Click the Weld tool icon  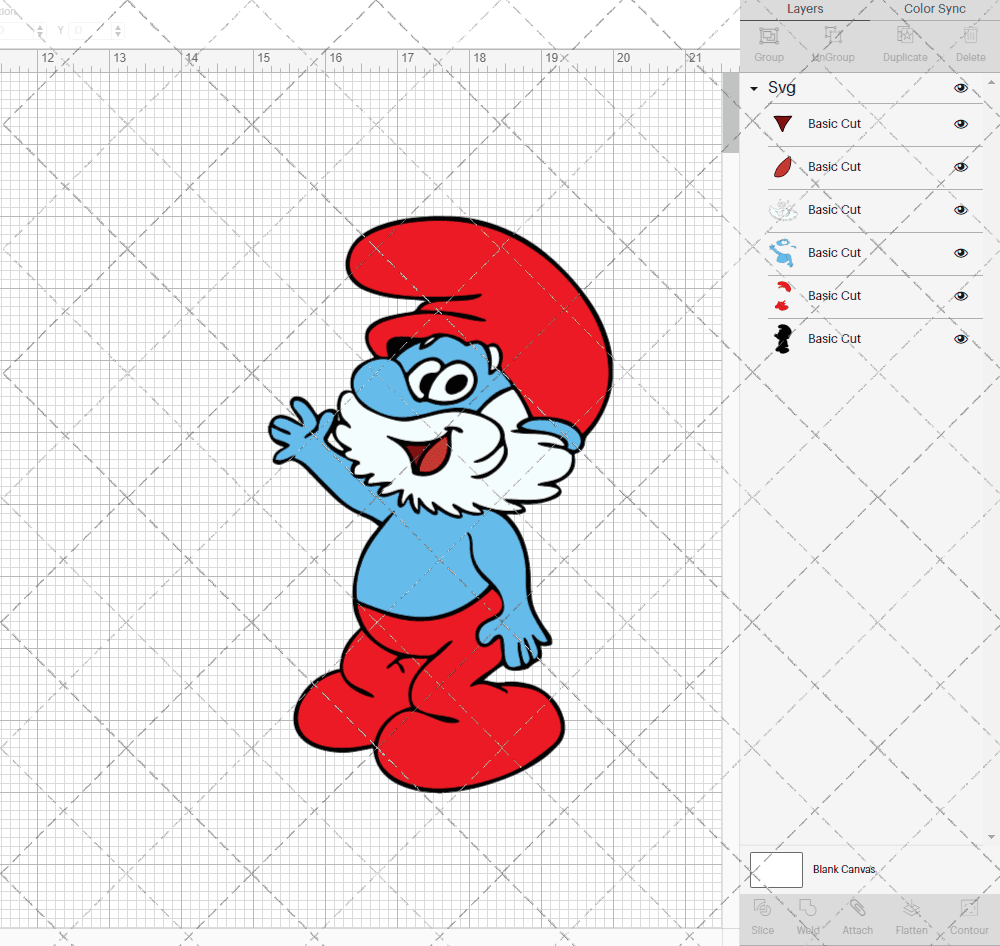[807, 908]
